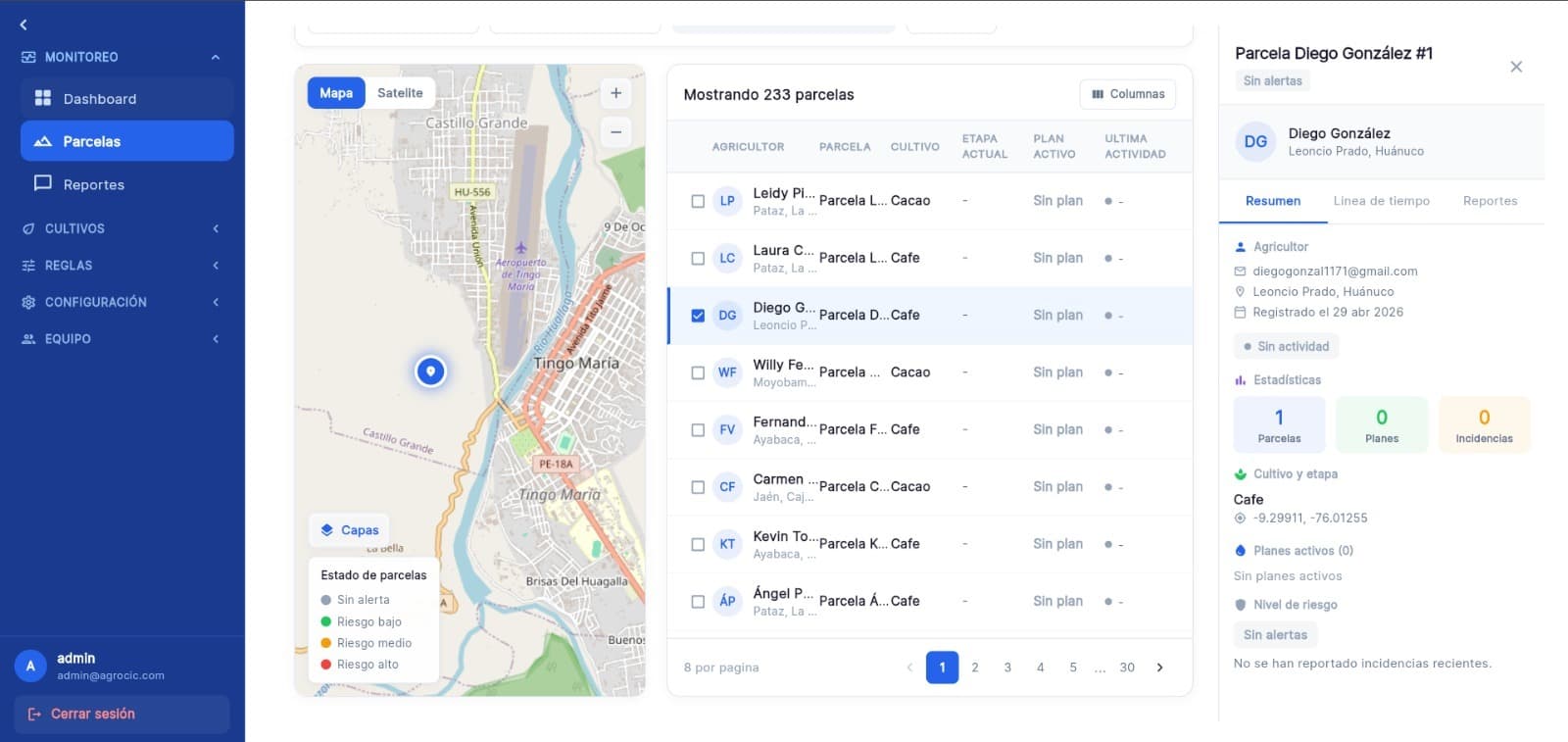Uncheck the Diego G... row checkbox
This screenshot has width=1568, height=742.
click(698, 316)
